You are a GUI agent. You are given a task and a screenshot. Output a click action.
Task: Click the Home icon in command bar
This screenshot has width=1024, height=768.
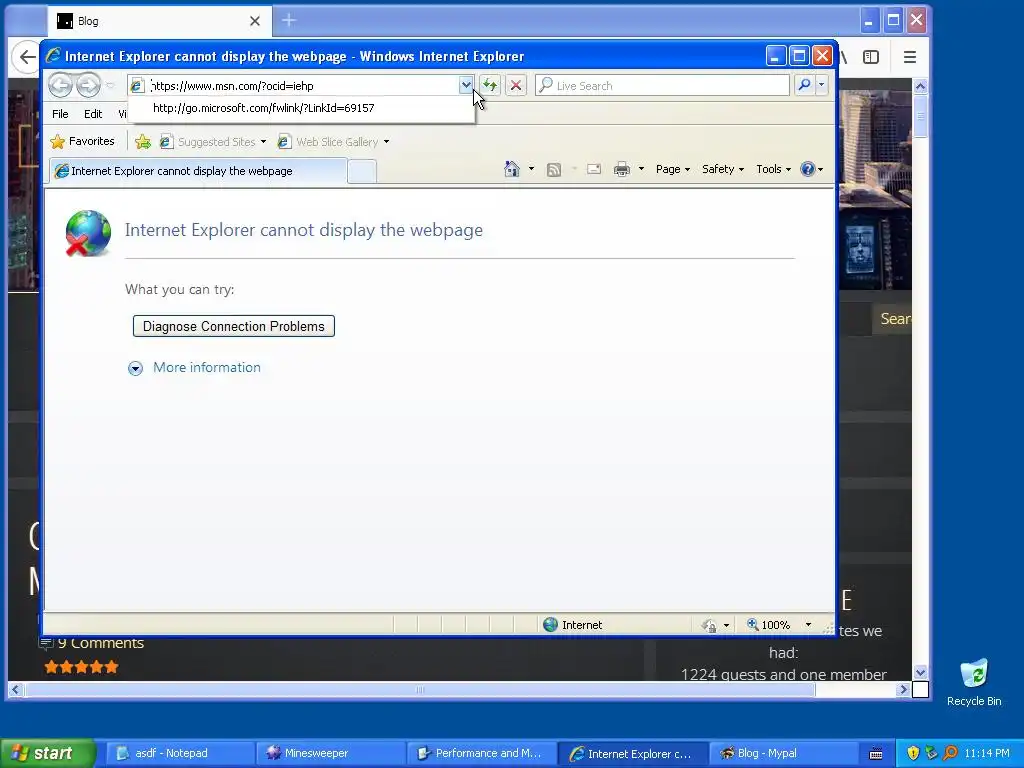[x=512, y=169]
